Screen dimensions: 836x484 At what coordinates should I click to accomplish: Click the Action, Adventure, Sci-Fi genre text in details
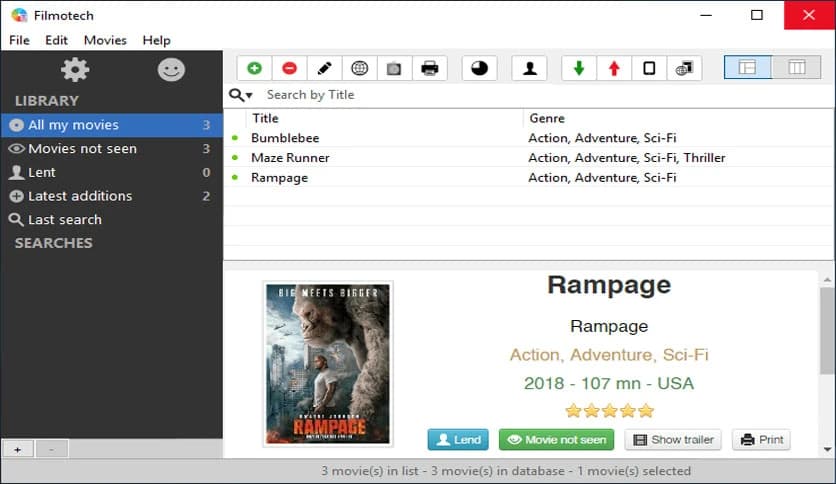click(609, 355)
